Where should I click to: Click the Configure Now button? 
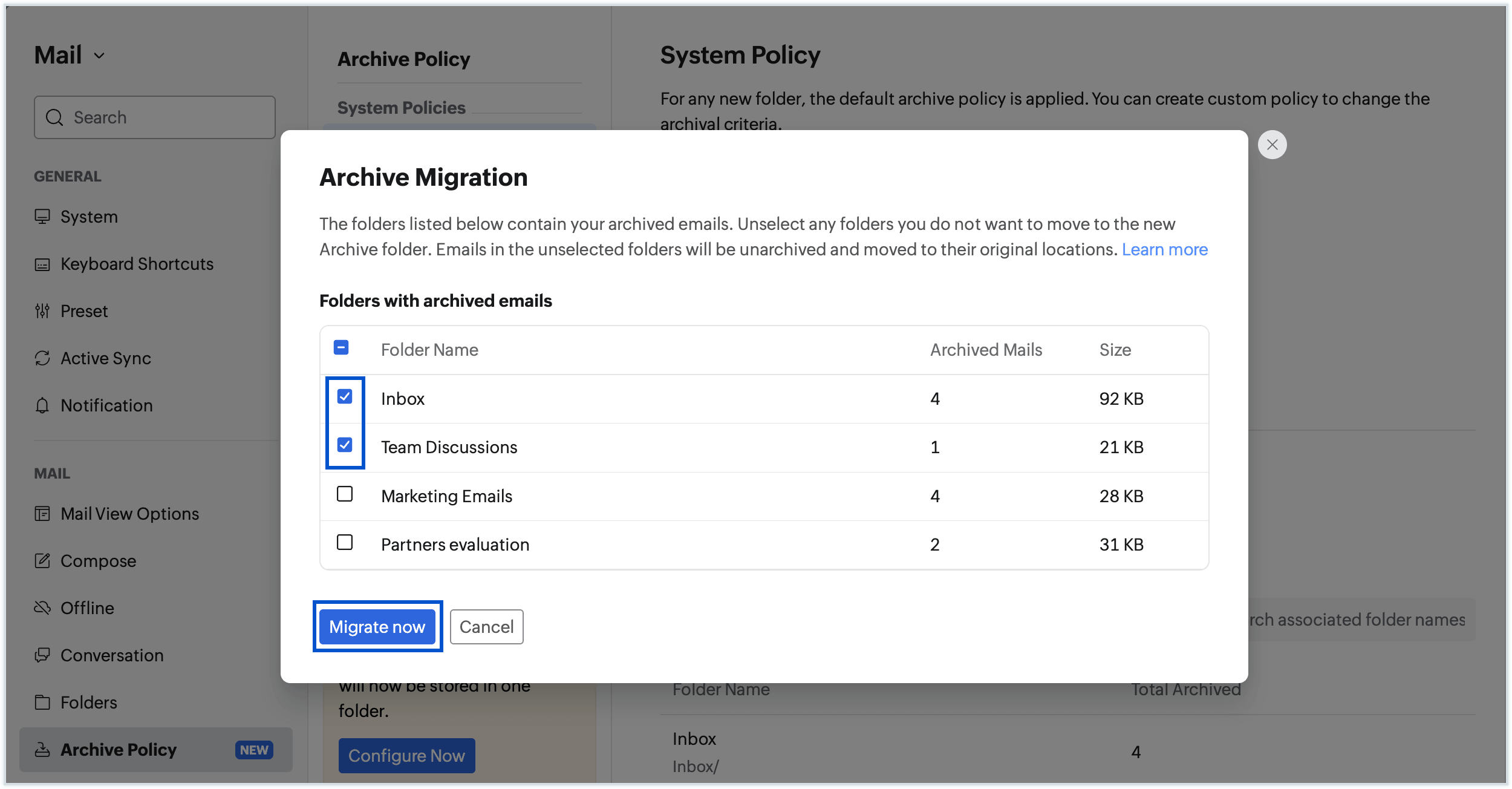pos(406,756)
